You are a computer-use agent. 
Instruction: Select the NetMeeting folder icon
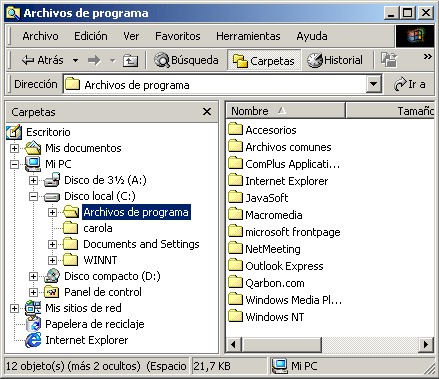tap(235, 248)
